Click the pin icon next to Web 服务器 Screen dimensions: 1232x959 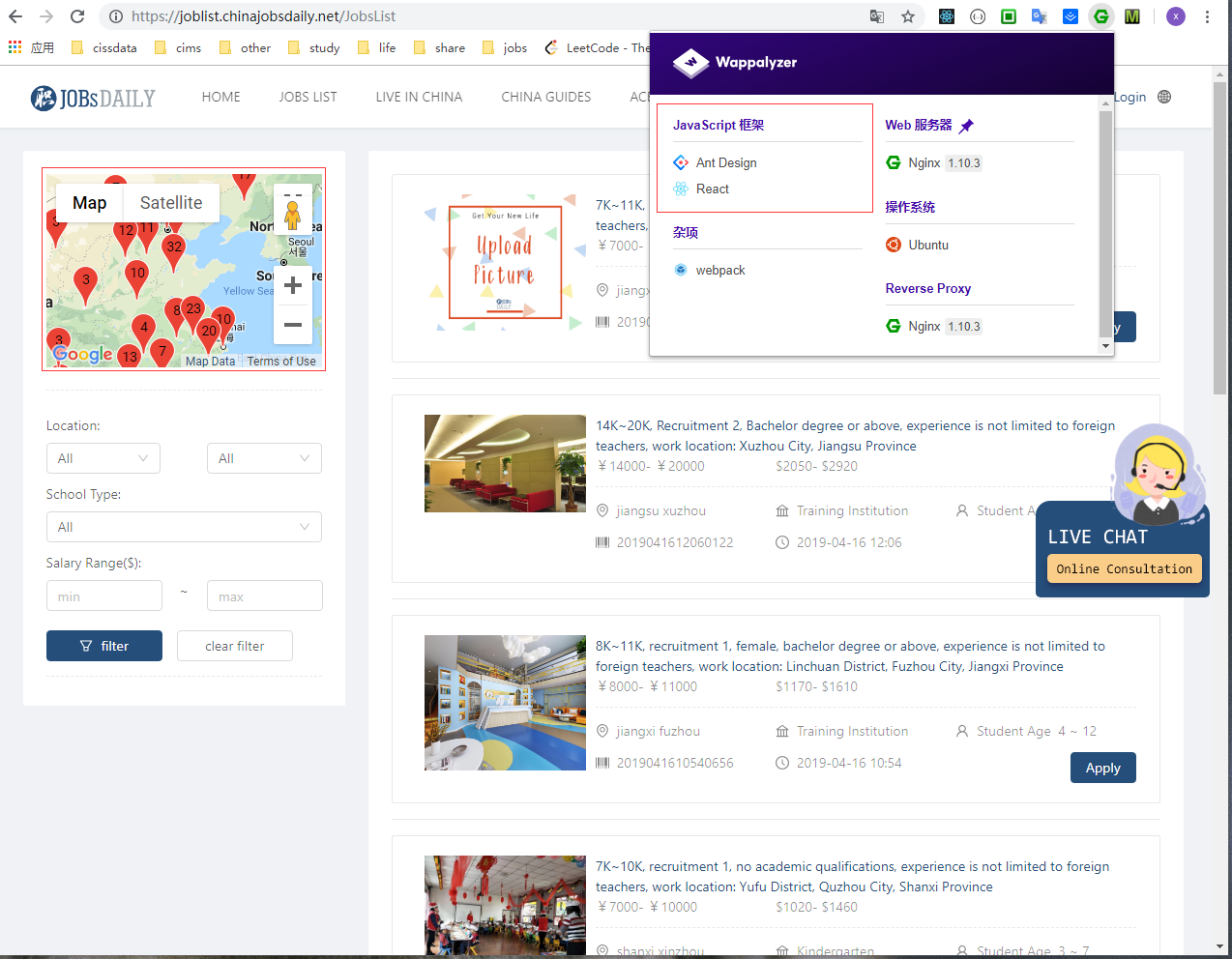[966, 126]
